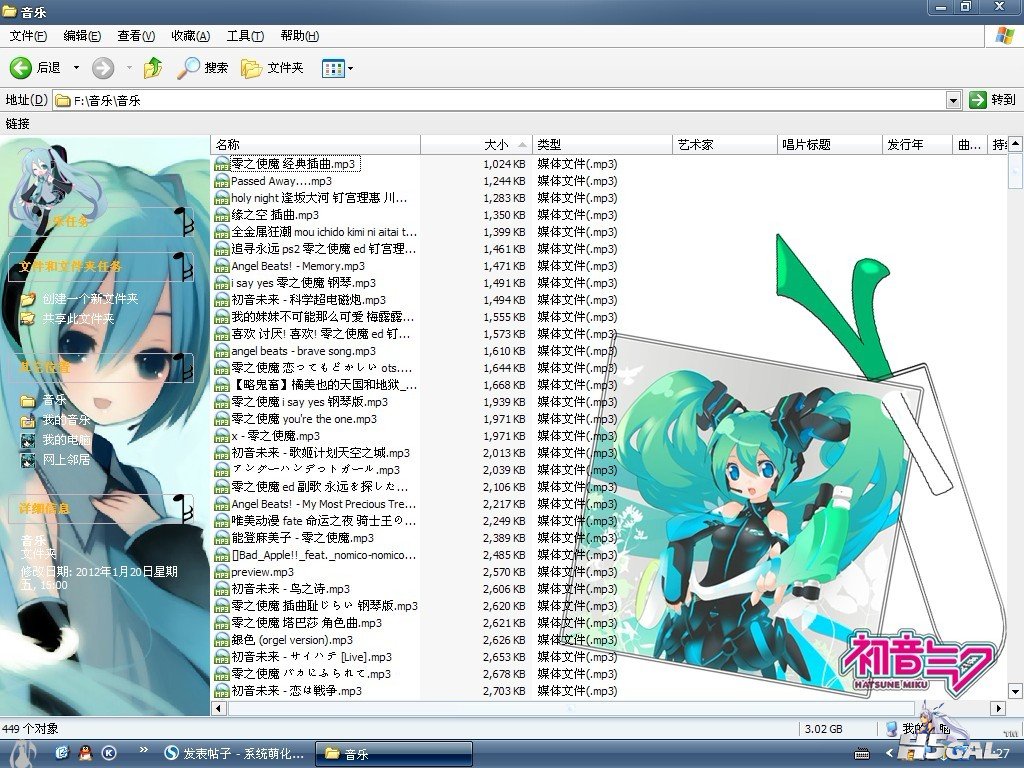Open the 编辑(E) menu
This screenshot has width=1024, height=768.
pyautogui.click(x=82, y=36)
